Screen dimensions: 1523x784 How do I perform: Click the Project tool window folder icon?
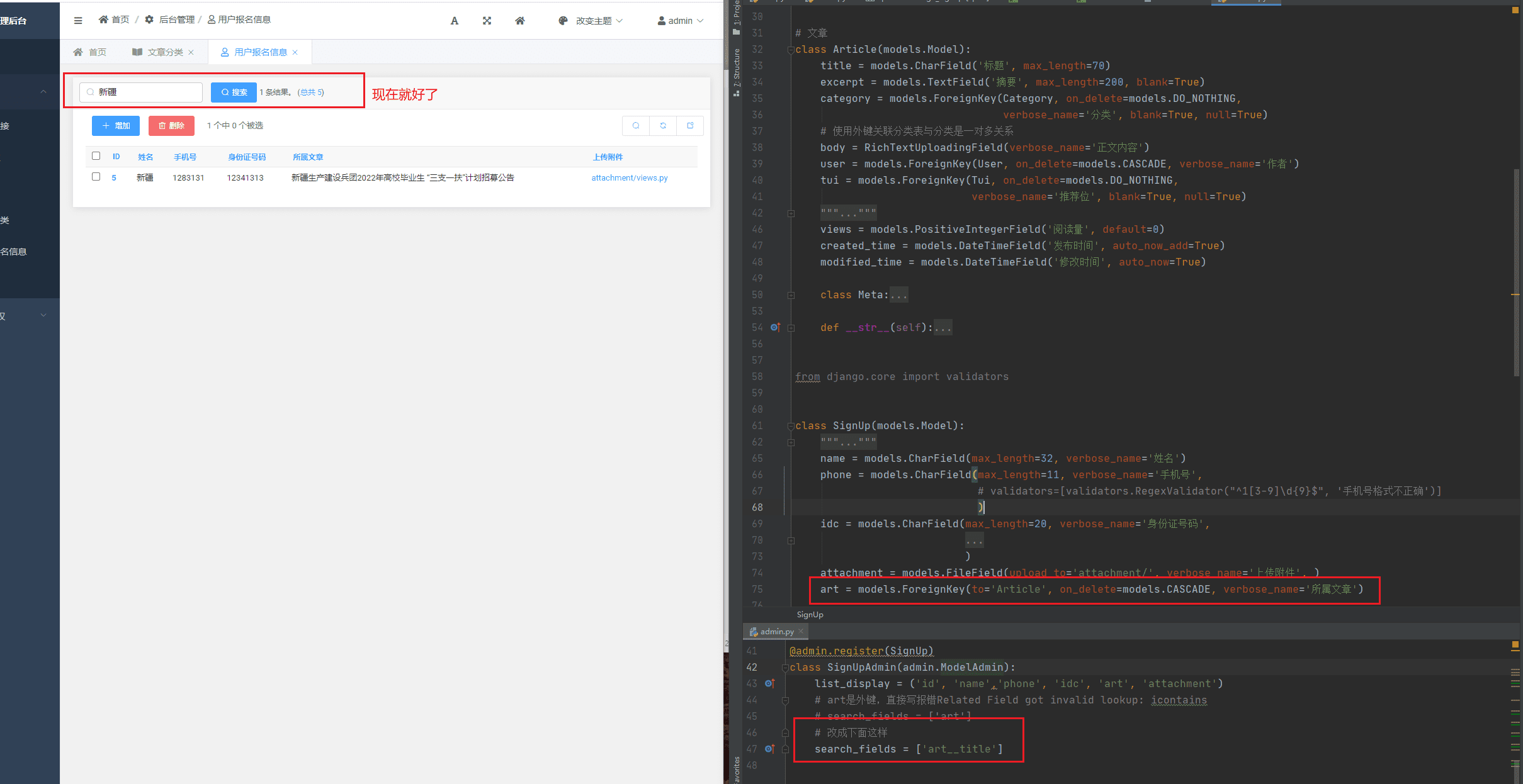point(737,31)
